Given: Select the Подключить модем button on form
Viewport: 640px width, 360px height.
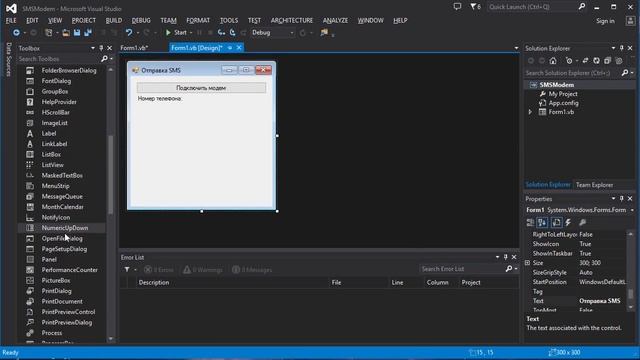Looking at the screenshot, I should click(x=201, y=88).
